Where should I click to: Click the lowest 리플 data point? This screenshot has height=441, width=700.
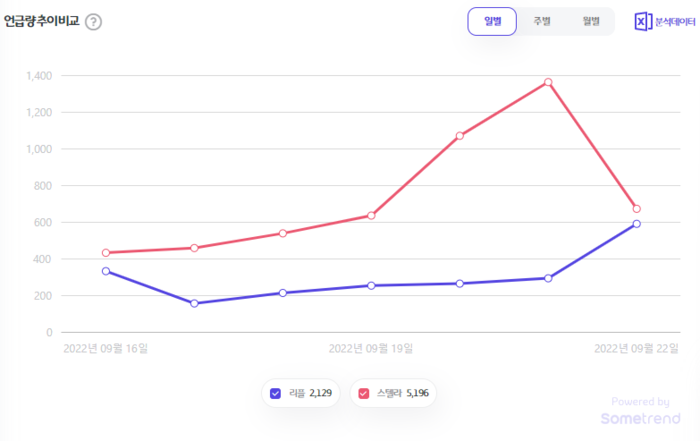194,303
